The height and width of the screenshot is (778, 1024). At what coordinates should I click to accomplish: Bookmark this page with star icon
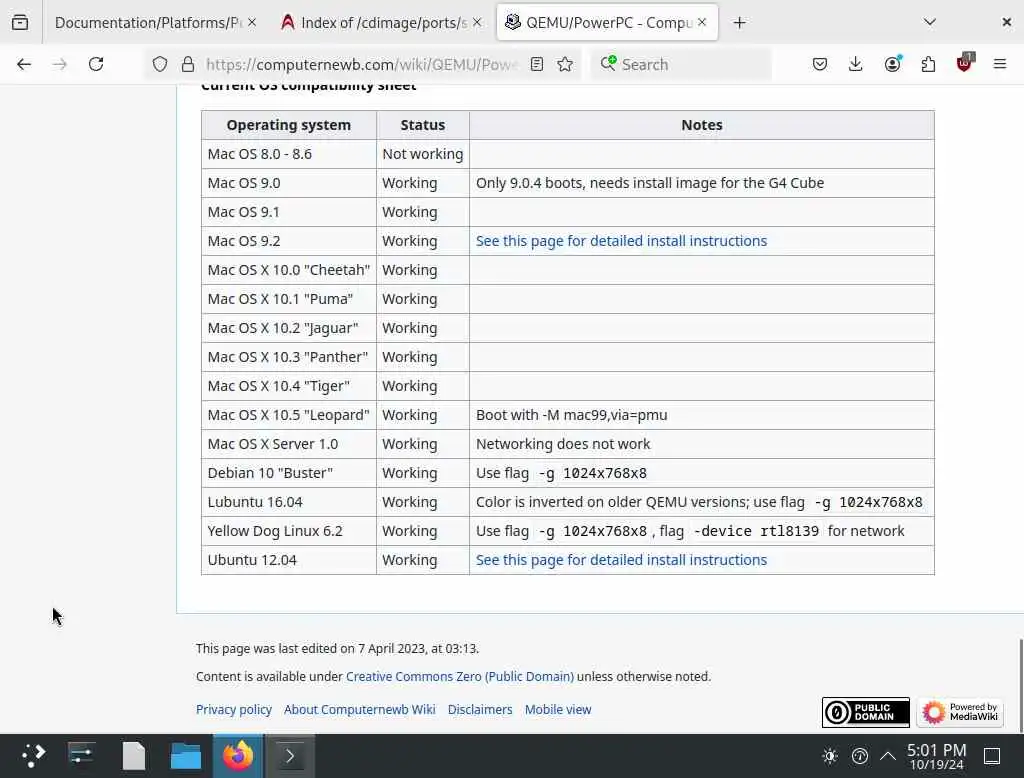[566, 64]
